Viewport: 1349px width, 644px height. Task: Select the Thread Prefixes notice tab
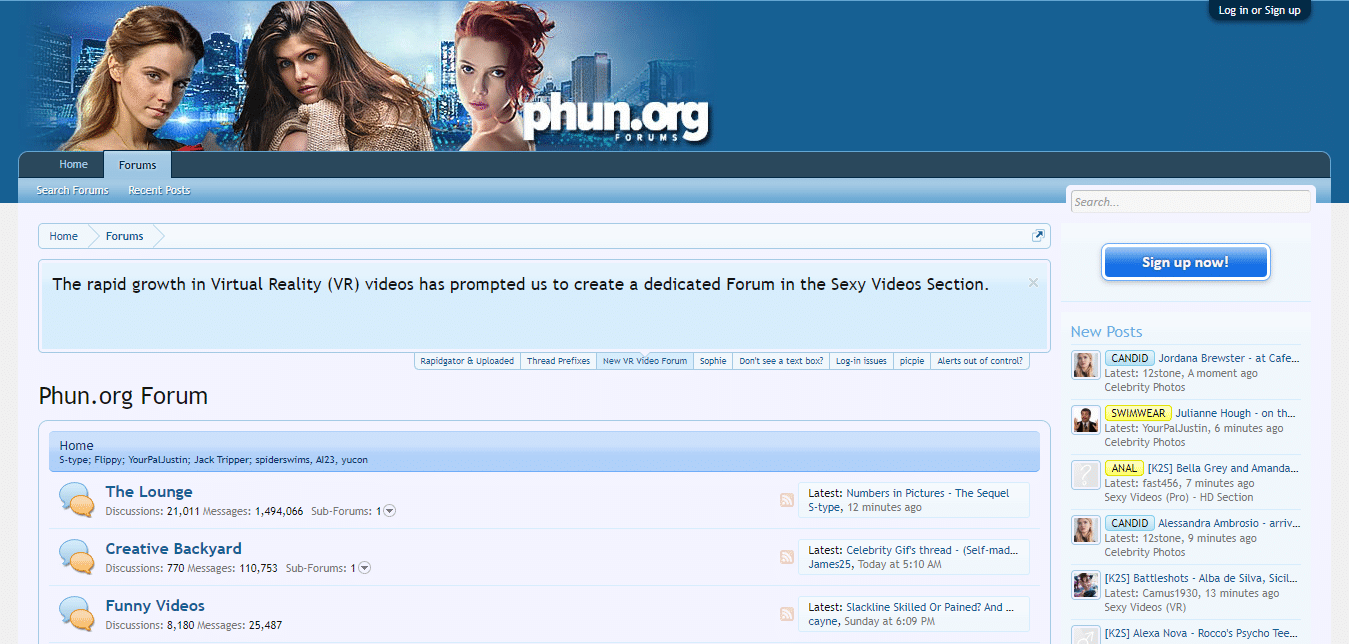pyautogui.click(x=558, y=361)
